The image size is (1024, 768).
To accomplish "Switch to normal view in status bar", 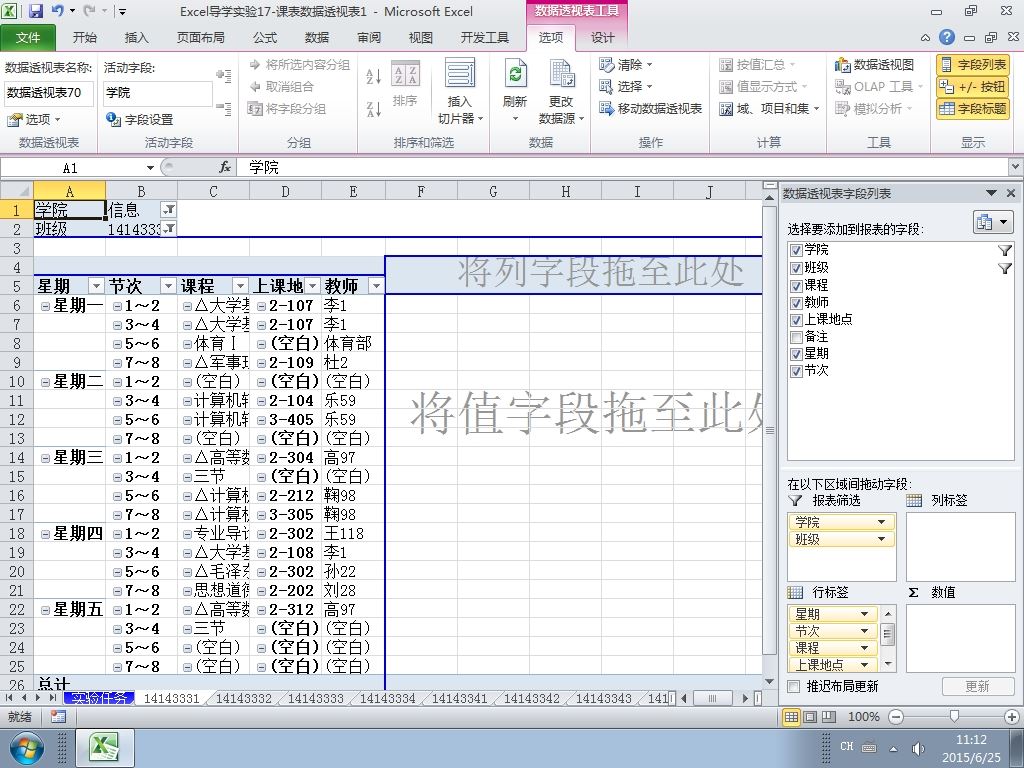I will coord(792,717).
